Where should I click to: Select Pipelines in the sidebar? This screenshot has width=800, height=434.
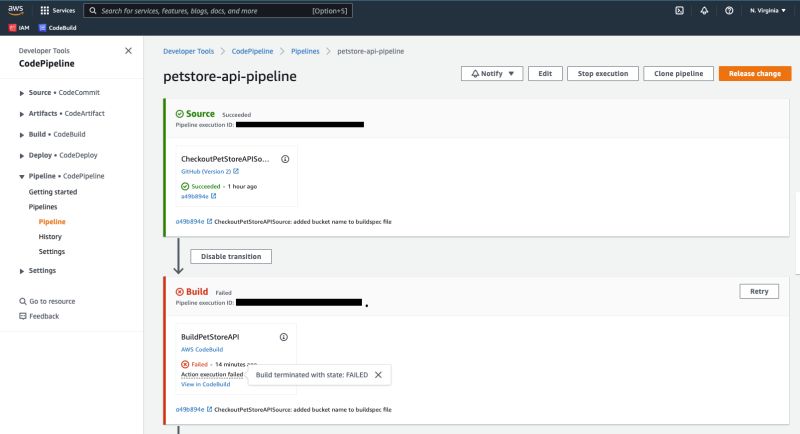[43, 207]
